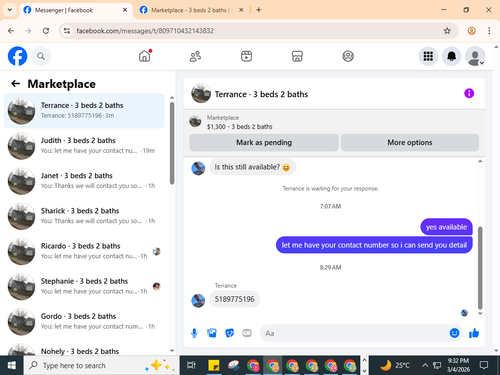Open Sticky Notes from the taskbar
The height and width of the screenshot is (375, 500).
click(214, 365)
